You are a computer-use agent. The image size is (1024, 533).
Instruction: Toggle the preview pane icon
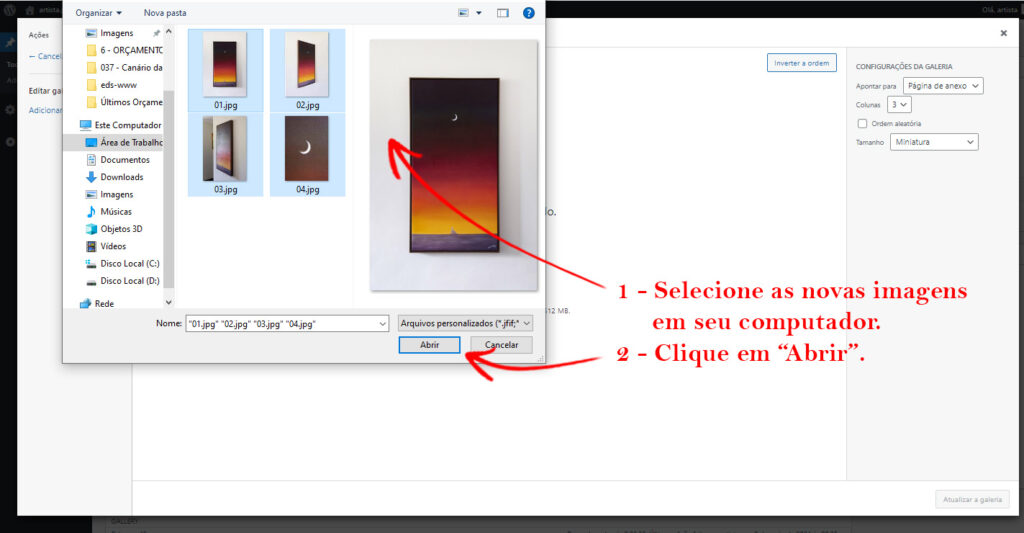(502, 12)
